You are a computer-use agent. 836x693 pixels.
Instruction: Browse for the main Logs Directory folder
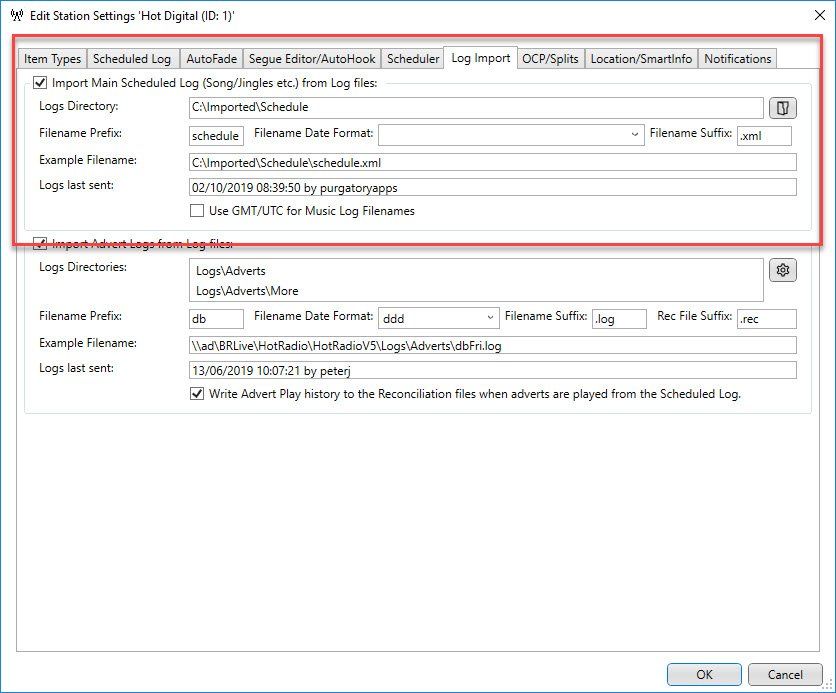tap(782, 108)
